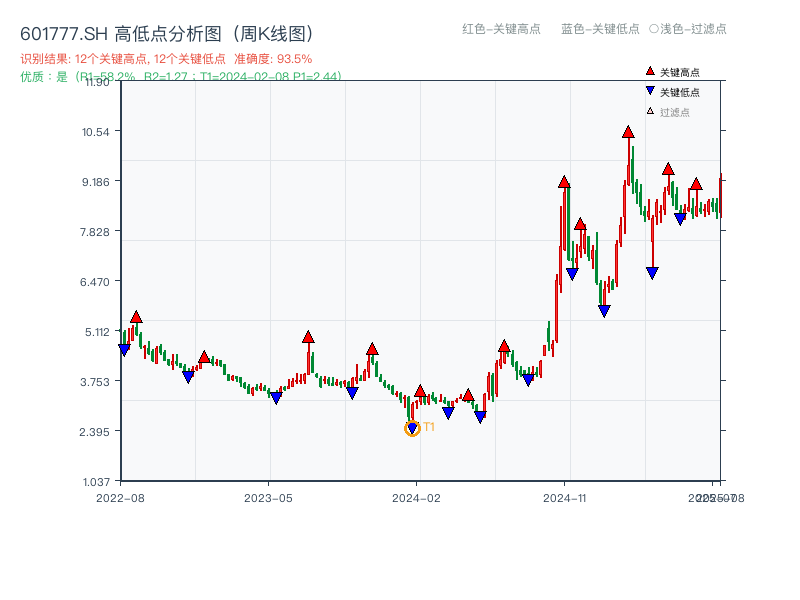This screenshot has height=600, width=800.
Task: Click the 2024-02 x-axis label
Action: pyautogui.click(x=416, y=498)
